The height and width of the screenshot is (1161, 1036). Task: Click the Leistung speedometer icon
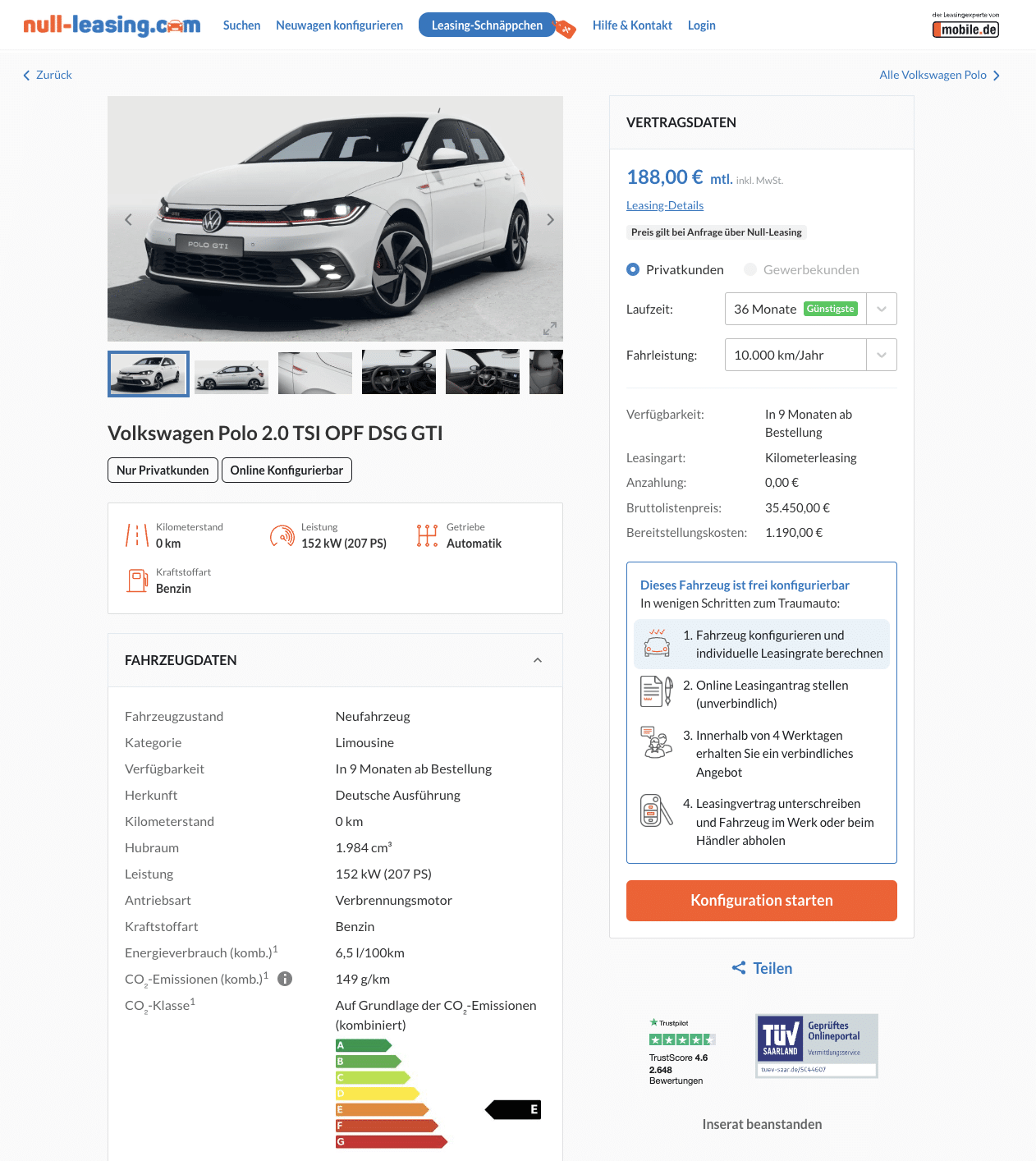coord(282,535)
